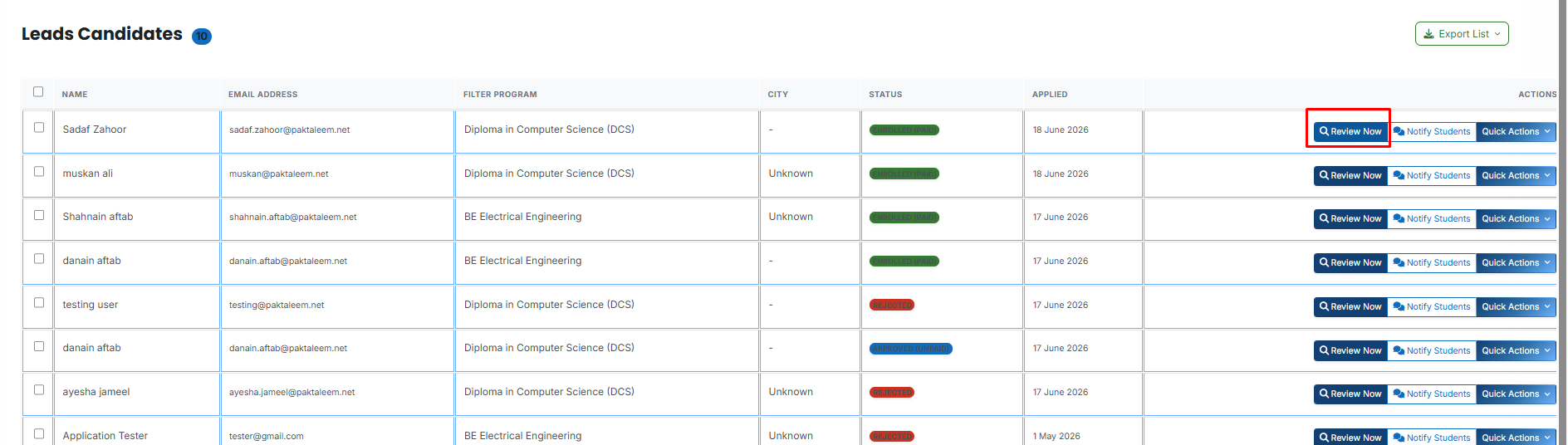
Task: Click the name Sadaf Zahoor
Action: (95, 130)
